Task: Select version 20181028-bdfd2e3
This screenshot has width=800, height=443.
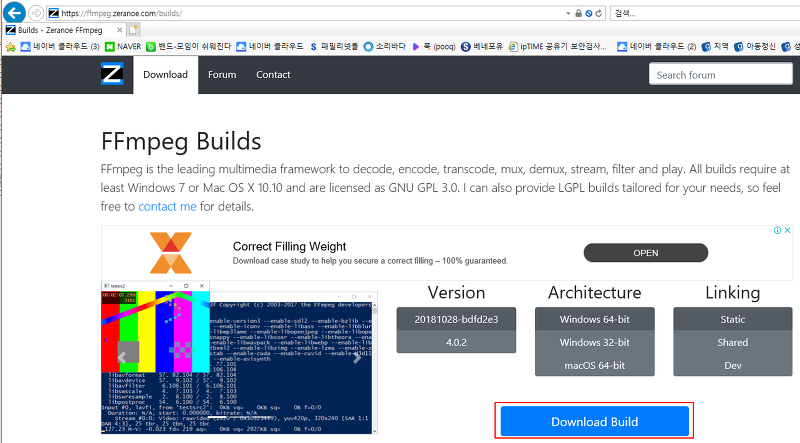Action: 456,319
